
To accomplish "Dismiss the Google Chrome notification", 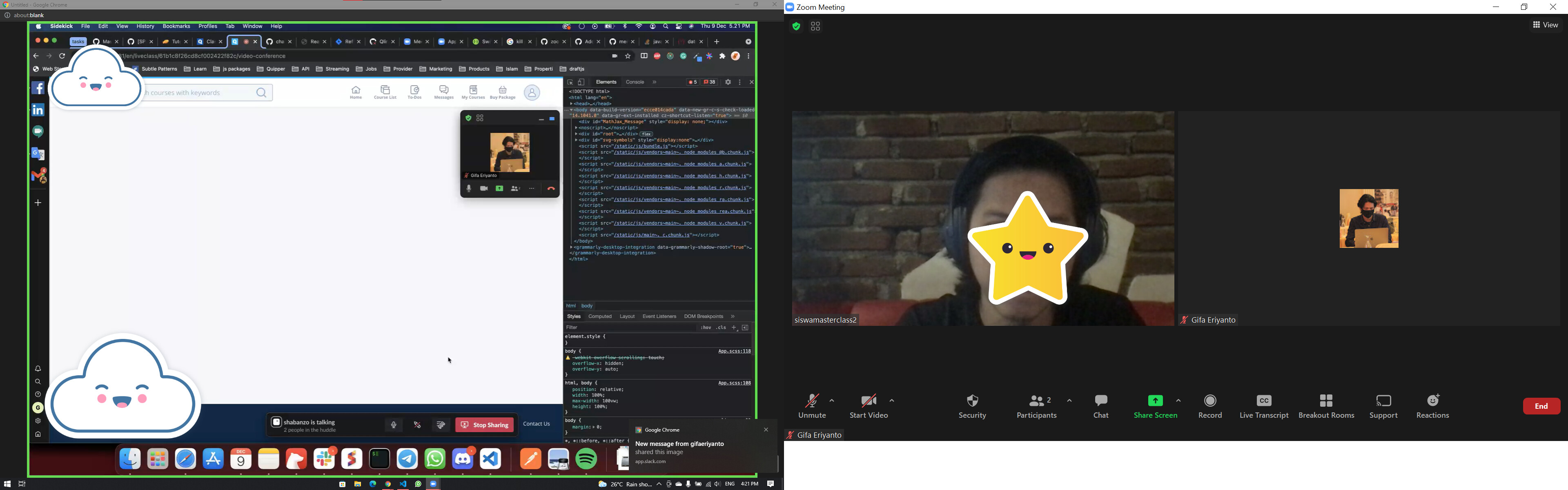I will pos(766,430).
